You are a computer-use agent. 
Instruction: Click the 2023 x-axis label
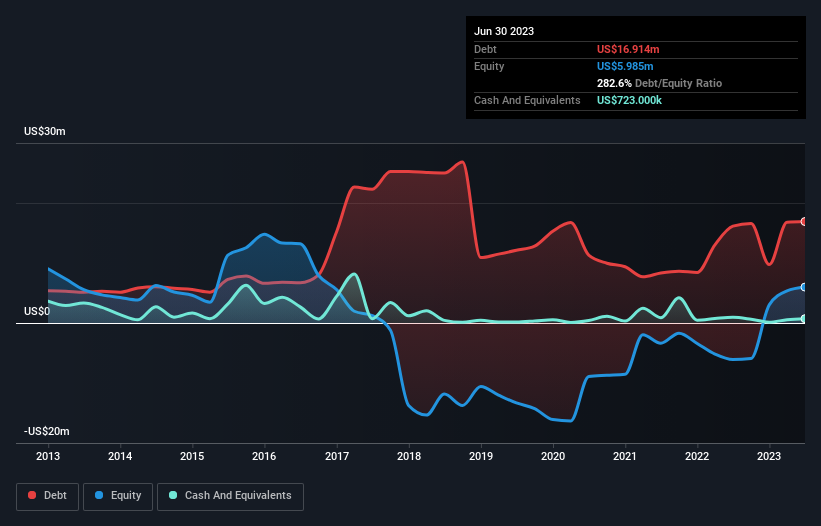pos(769,456)
